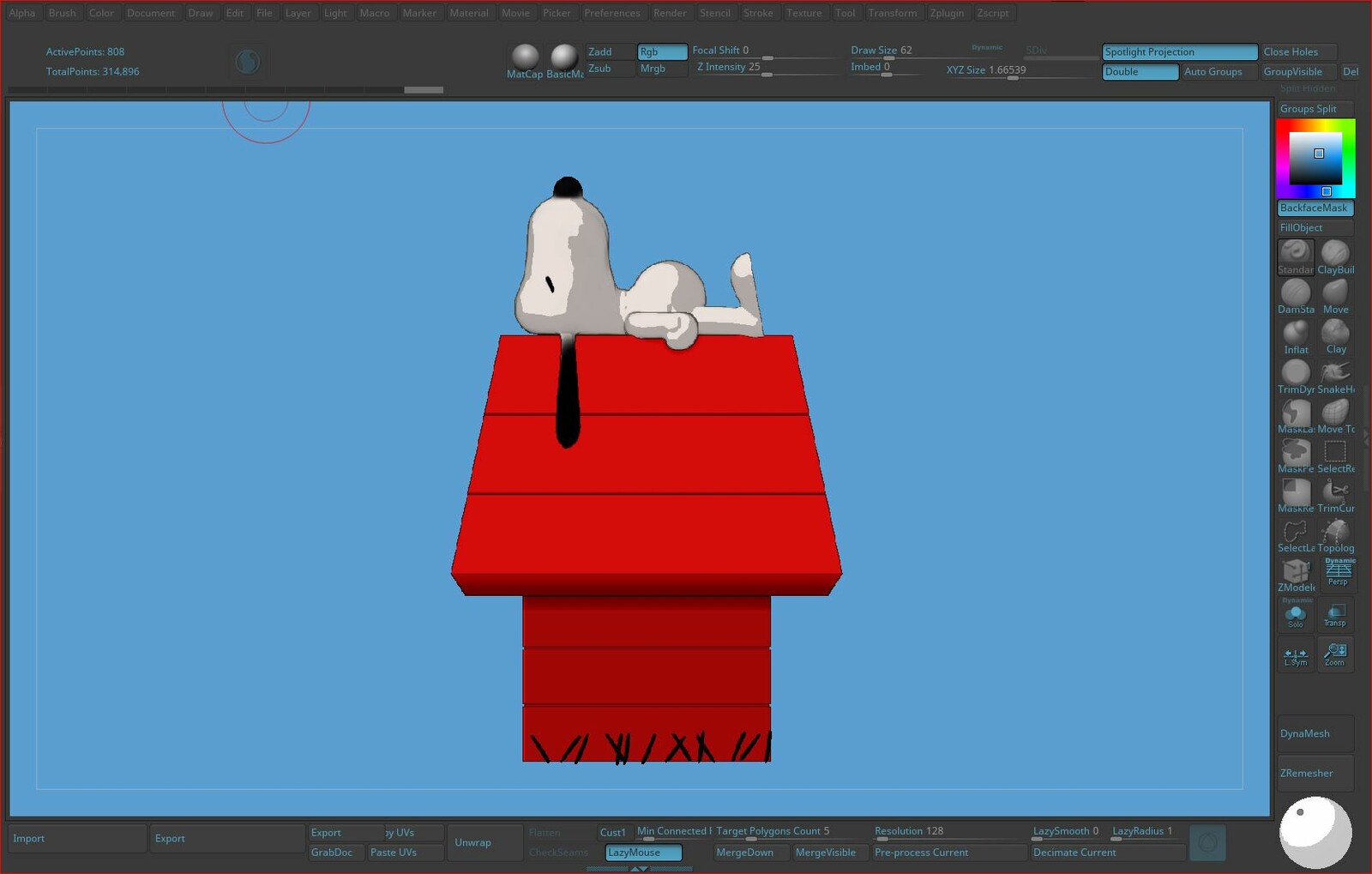Click MergeDown

click(x=753, y=853)
